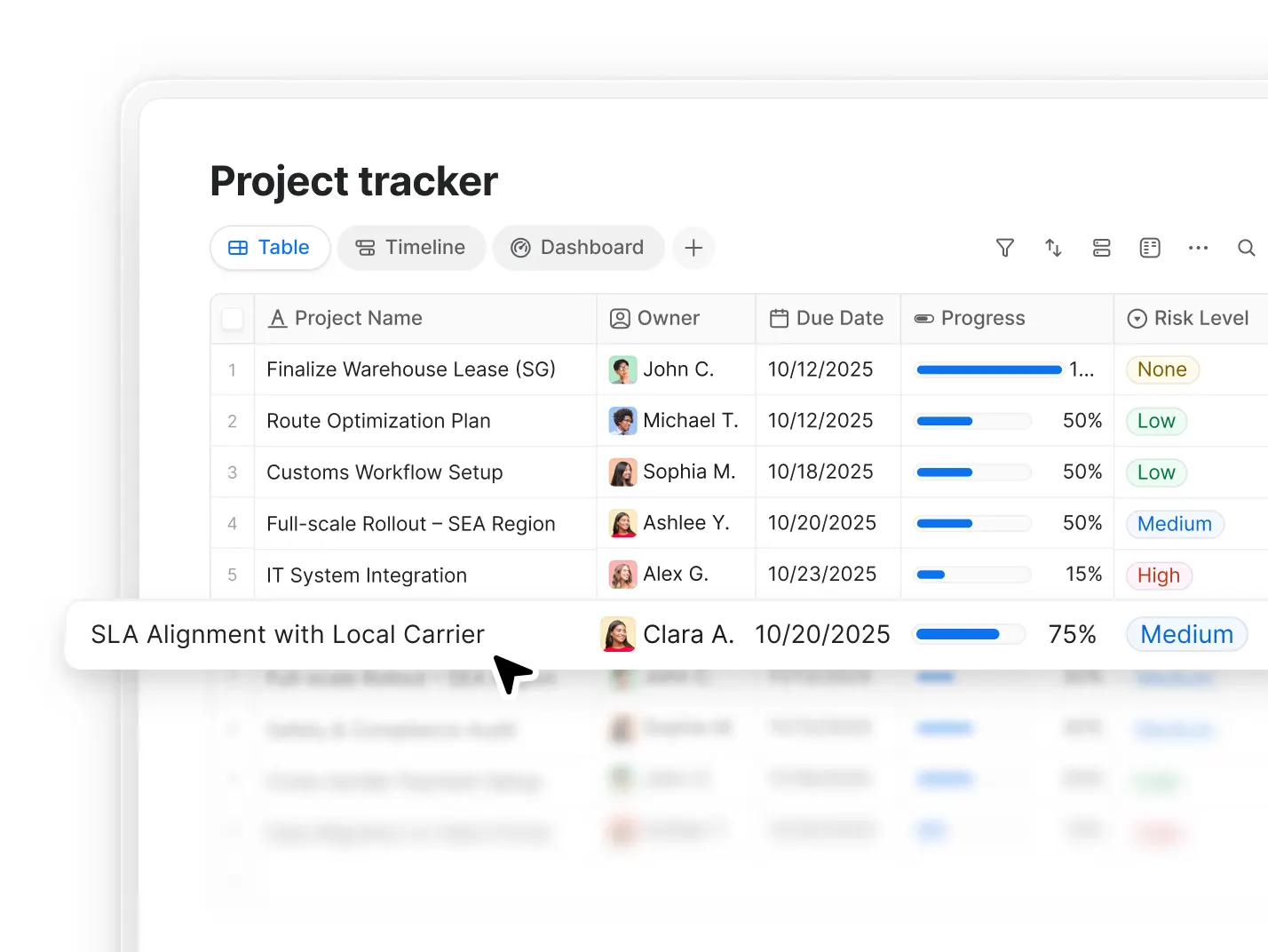Screen dimensions: 1268x952
Task: Open the Dashboard view tab
Action: (x=578, y=248)
